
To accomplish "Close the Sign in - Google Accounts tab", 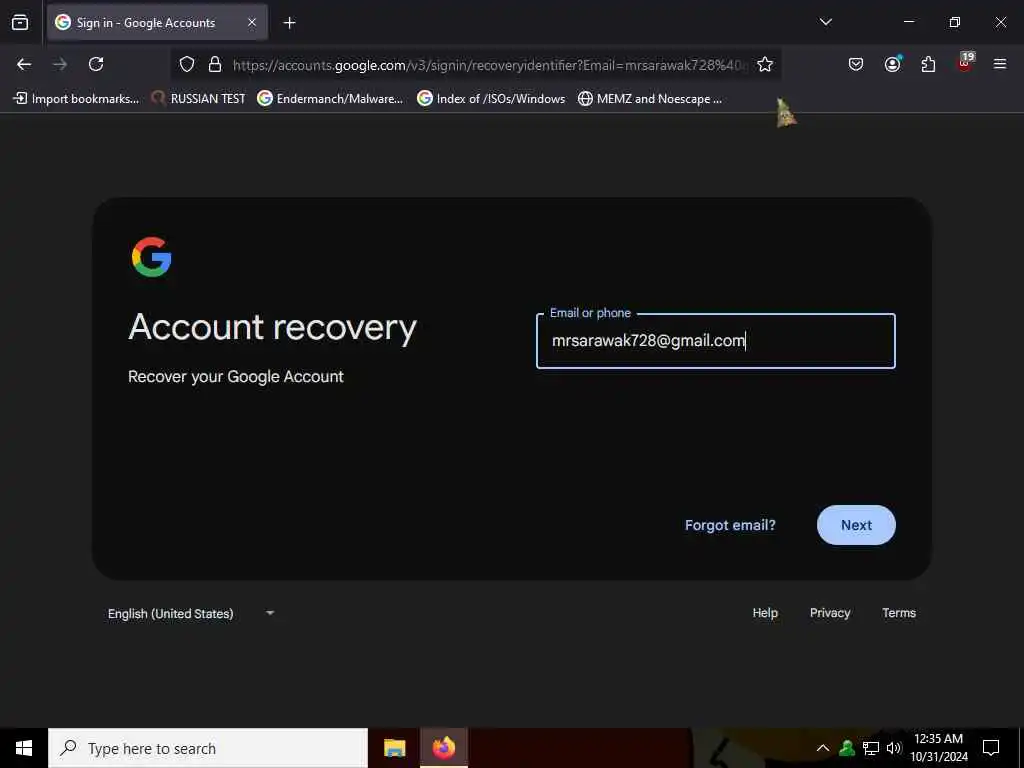I will (251, 22).
